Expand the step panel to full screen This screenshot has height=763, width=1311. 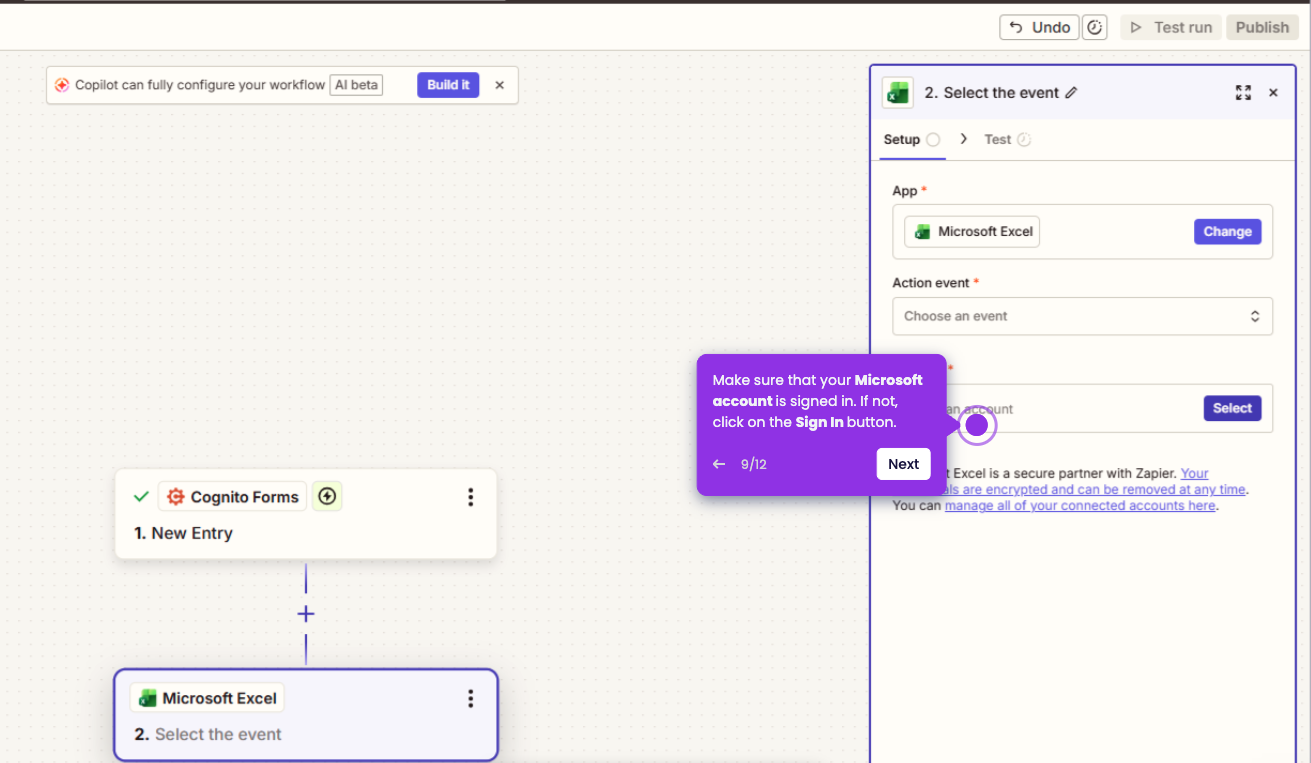tap(1243, 92)
